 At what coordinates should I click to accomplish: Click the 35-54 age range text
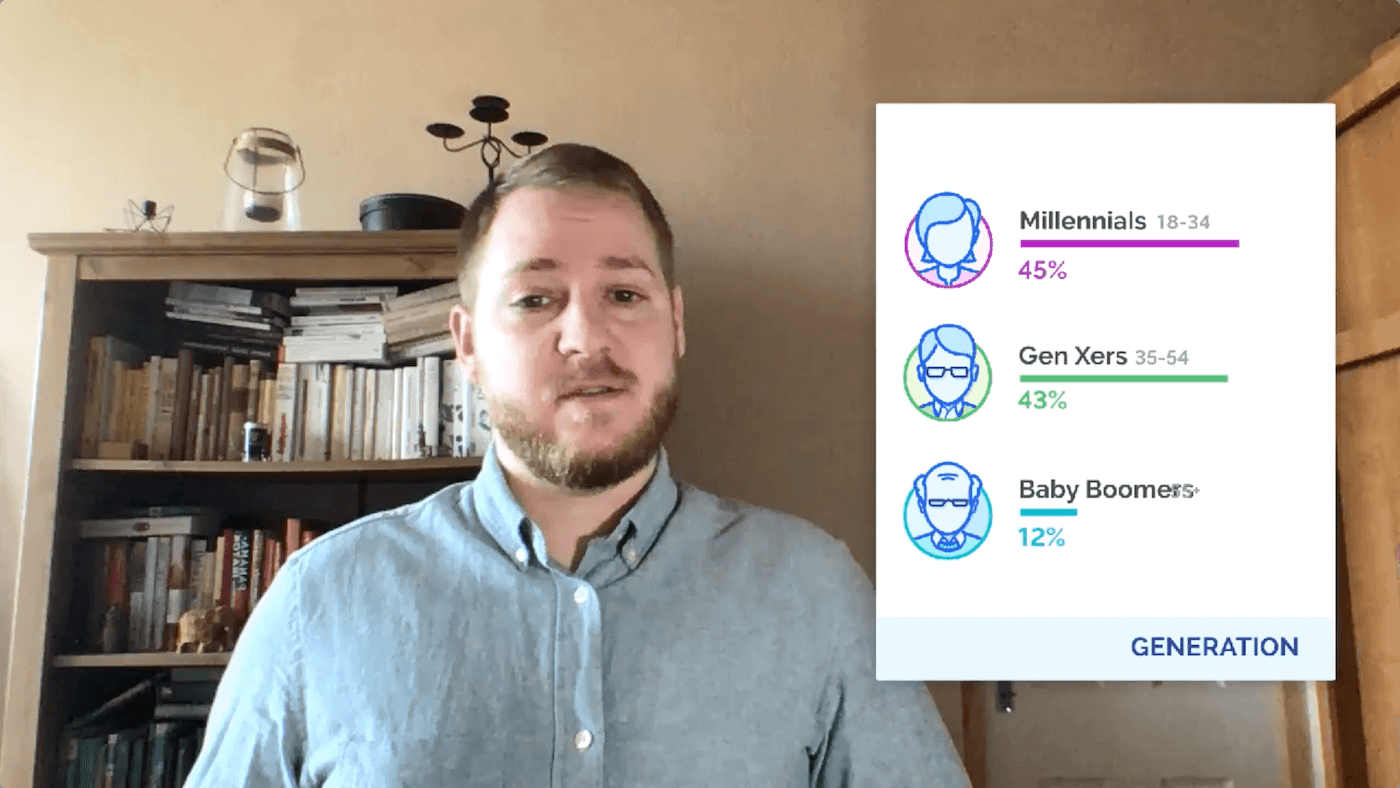pyautogui.click(x=1161, y=358)
